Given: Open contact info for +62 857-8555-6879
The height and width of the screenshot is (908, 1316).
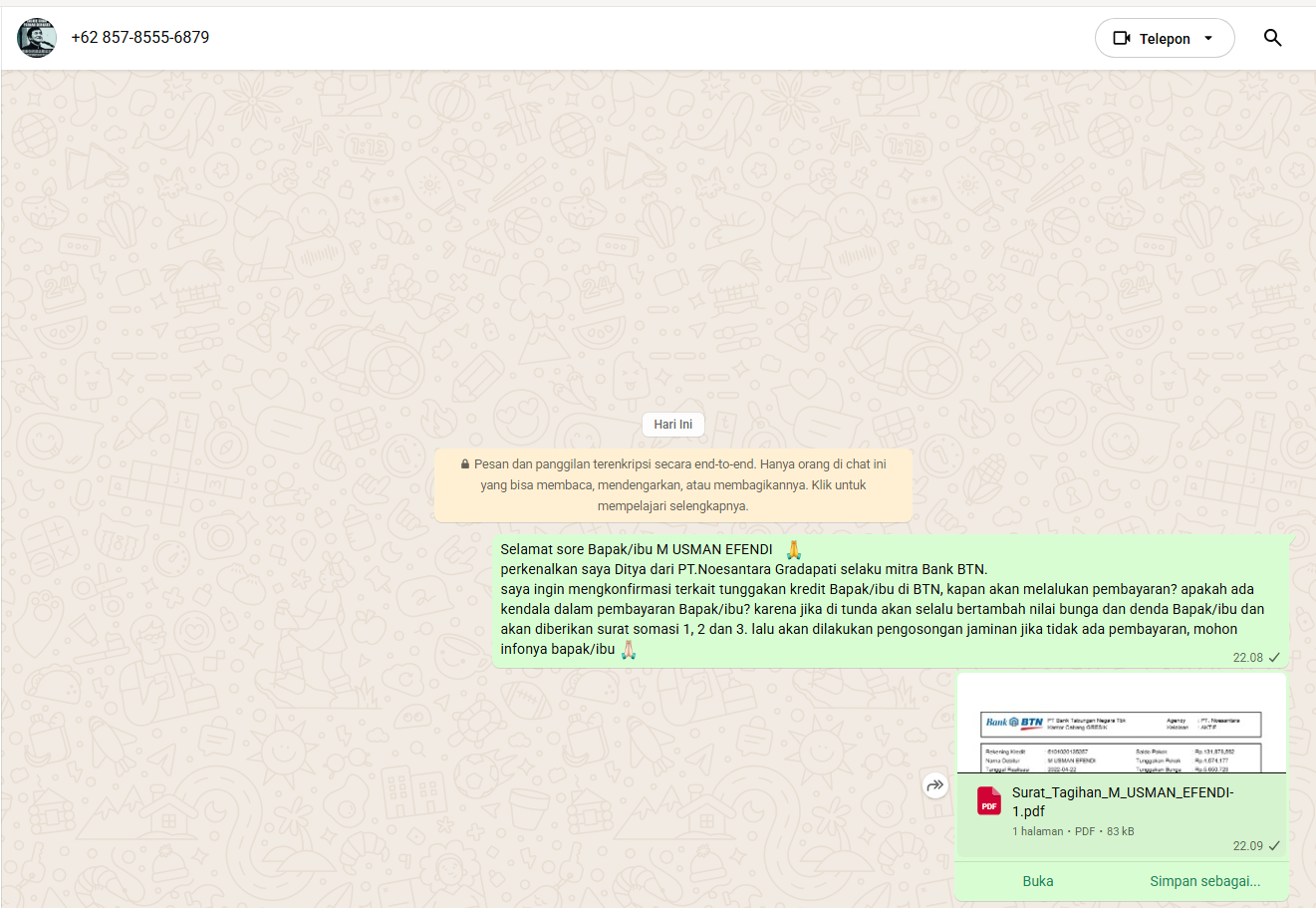Looking at the screenshot, I should (140, 38).
